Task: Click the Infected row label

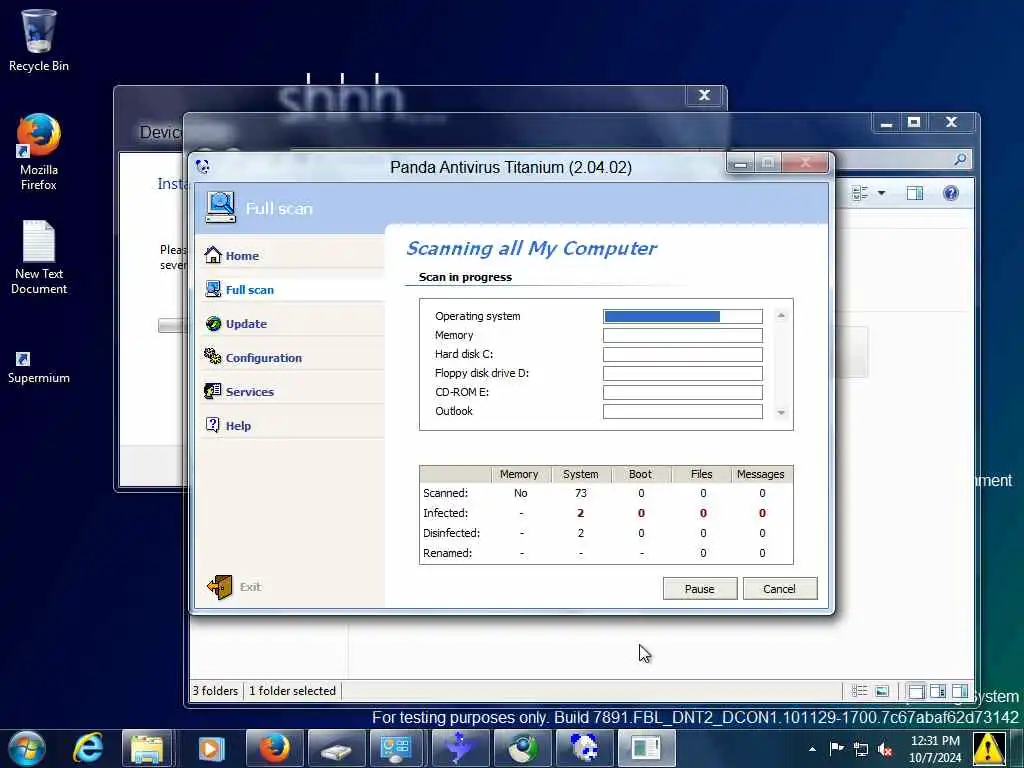Action: click(x=445, y=513)
